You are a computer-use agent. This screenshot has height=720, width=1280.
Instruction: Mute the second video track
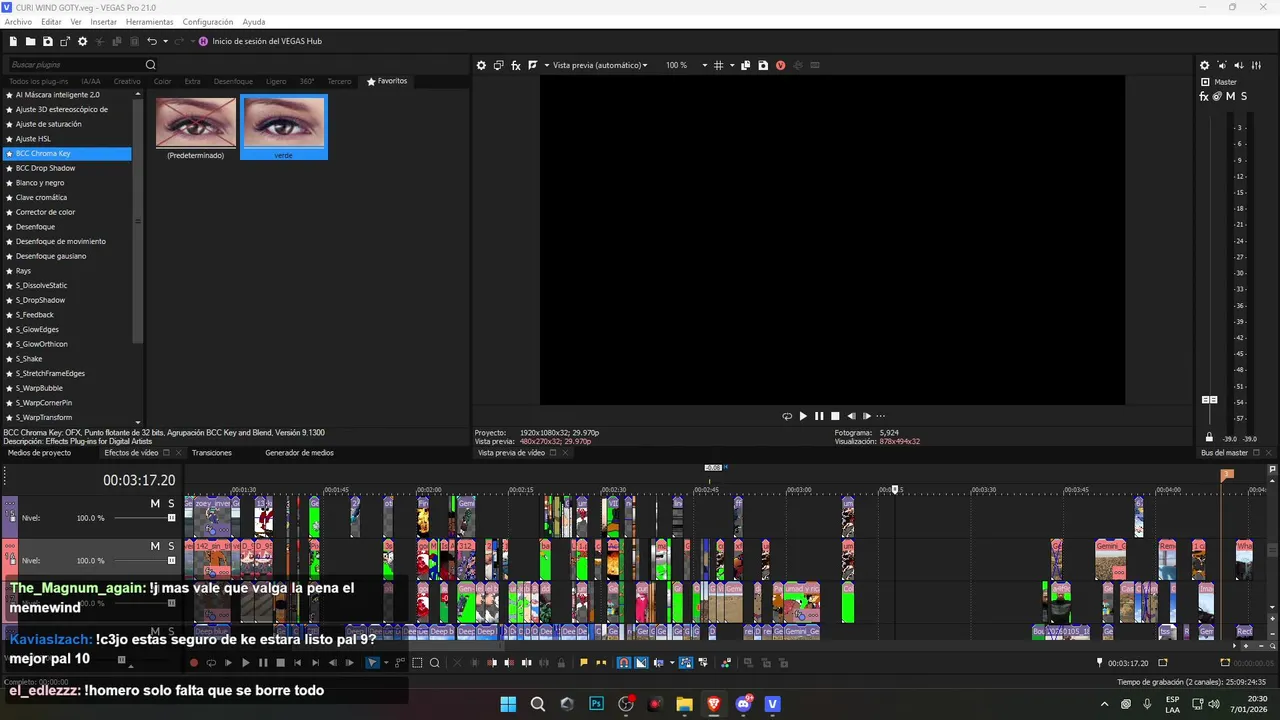coord(155,546)
